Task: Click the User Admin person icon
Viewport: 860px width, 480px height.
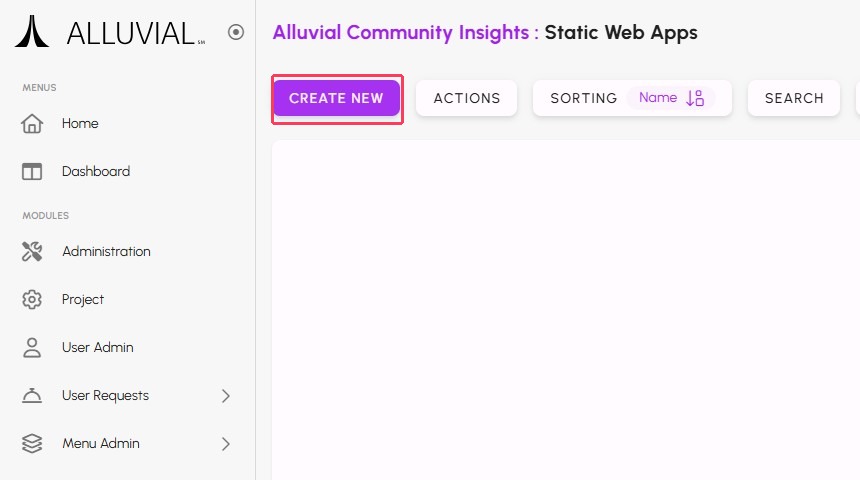Action: tap(32, 348)
